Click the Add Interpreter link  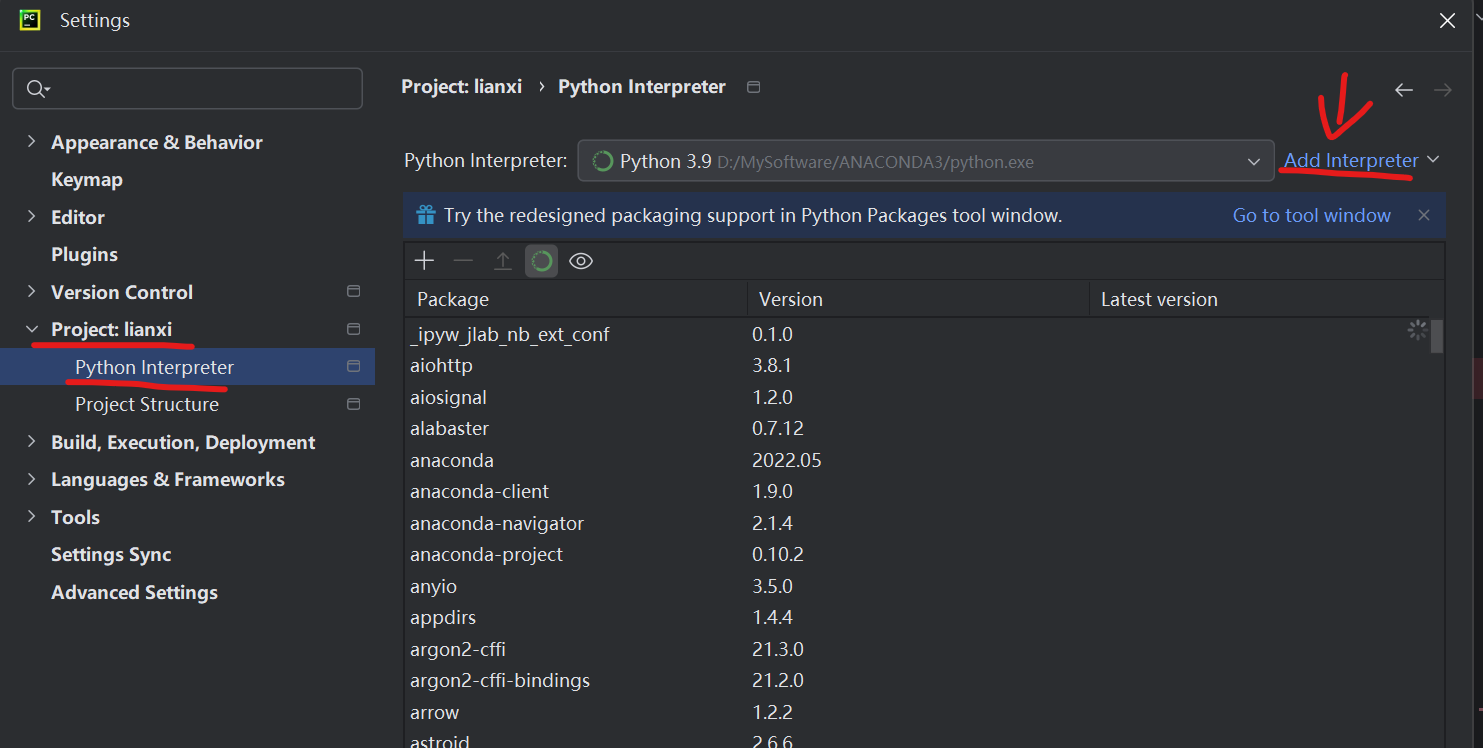tap(1351, 160)
